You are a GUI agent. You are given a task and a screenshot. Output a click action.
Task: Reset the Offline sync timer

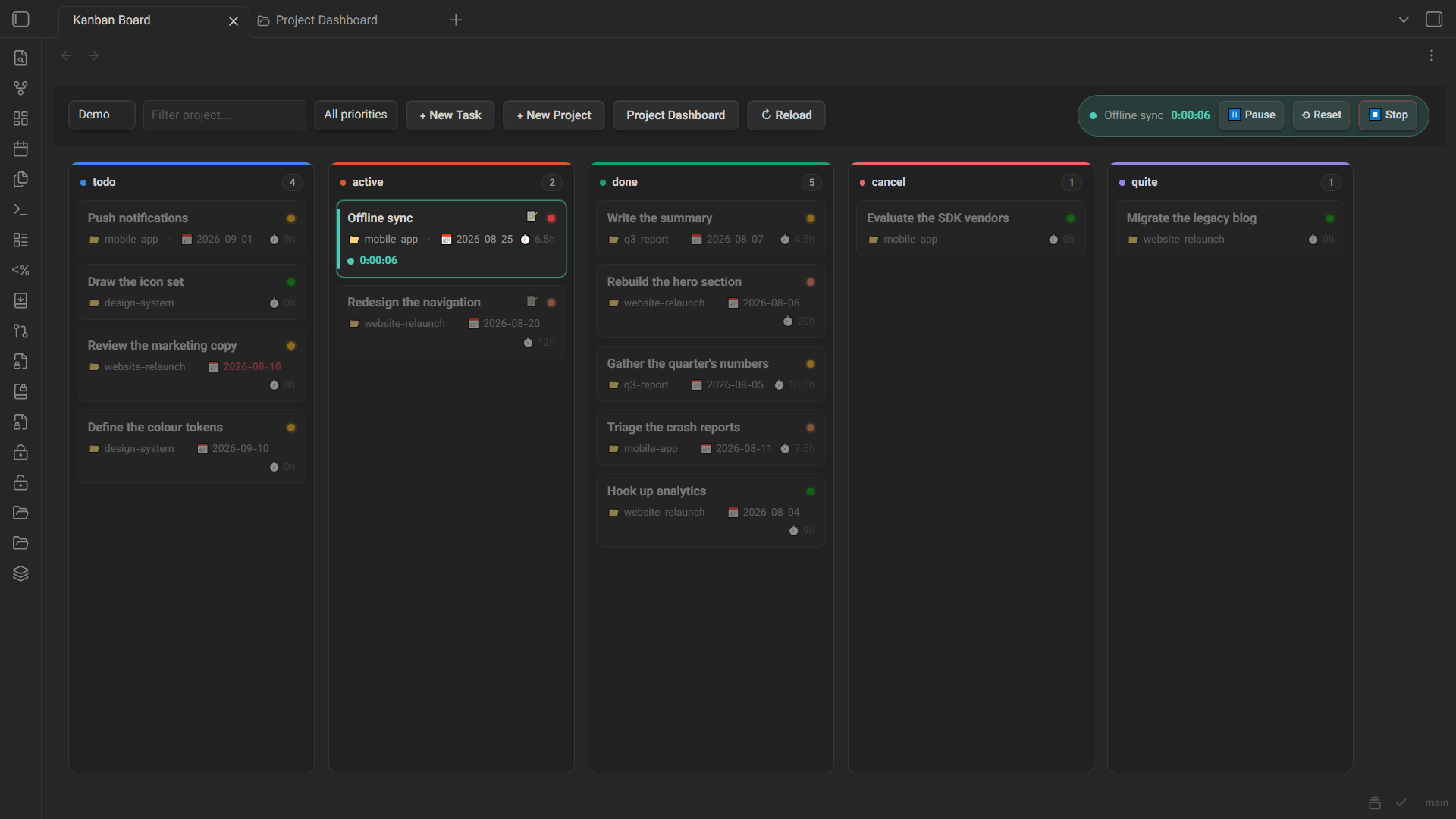(x=1321, y=115)
